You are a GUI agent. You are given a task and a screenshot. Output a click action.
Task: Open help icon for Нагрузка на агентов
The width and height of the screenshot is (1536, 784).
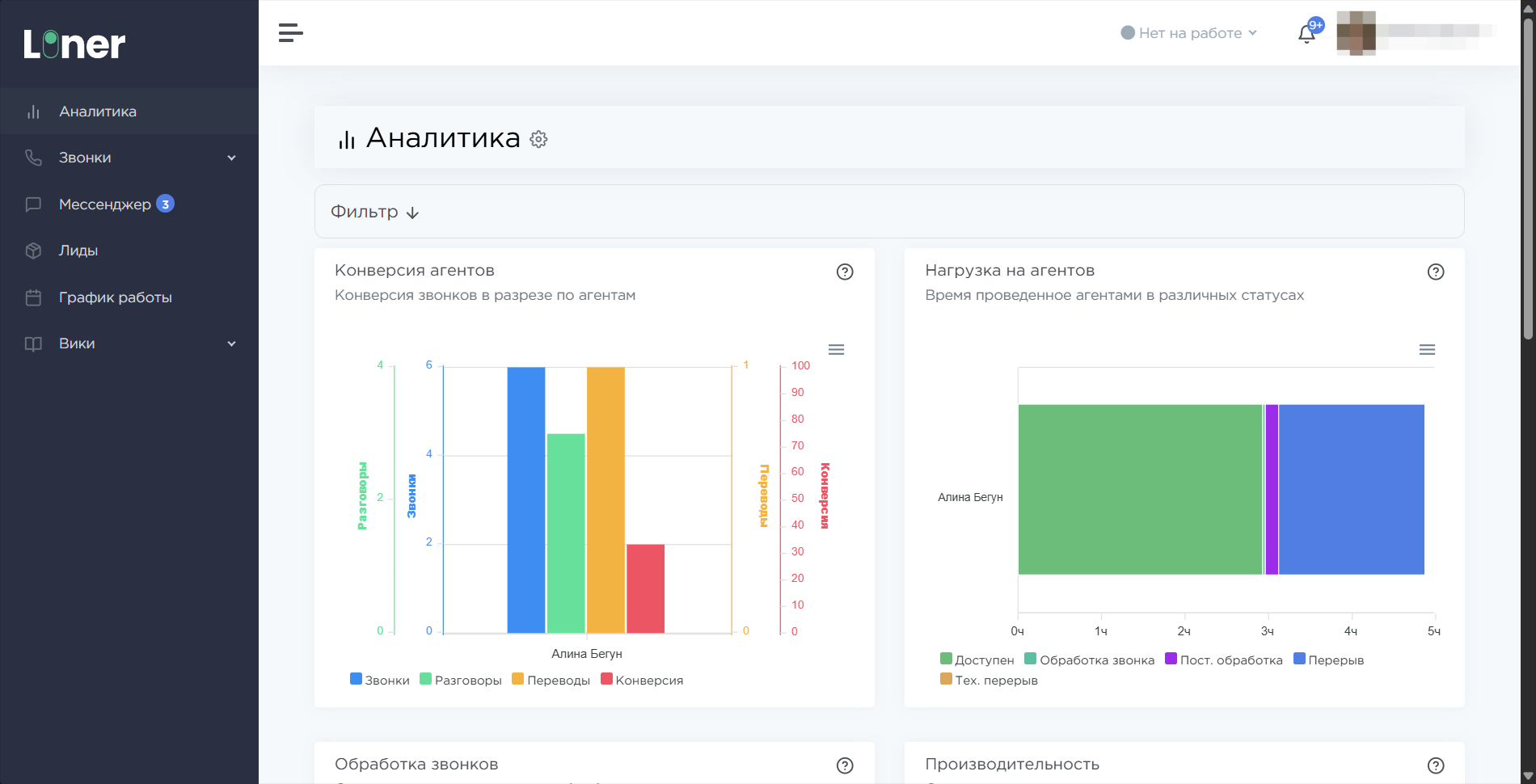pos(1435,272)
